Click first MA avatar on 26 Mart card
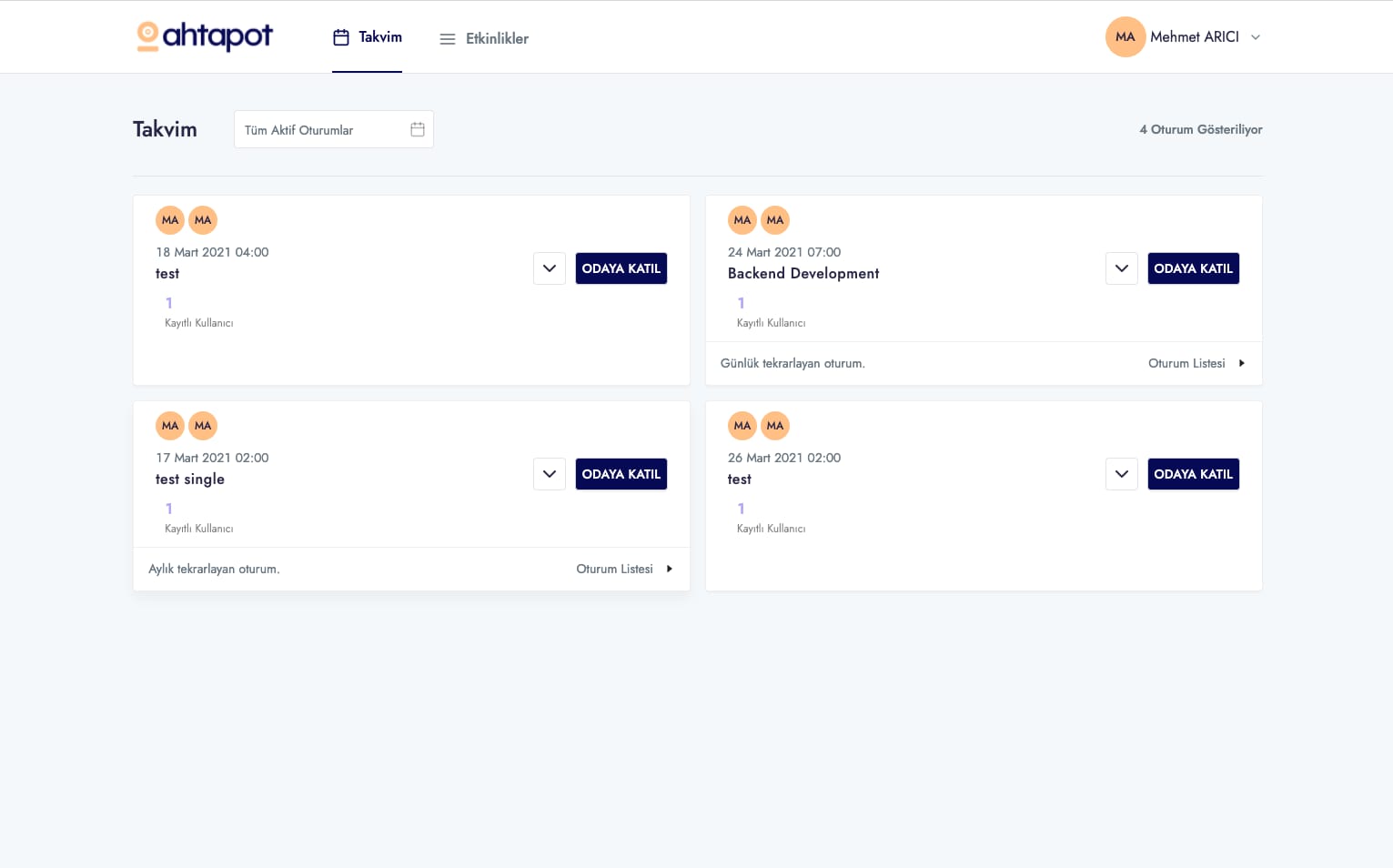This screenshot has height=868, width=1393. 742,426
